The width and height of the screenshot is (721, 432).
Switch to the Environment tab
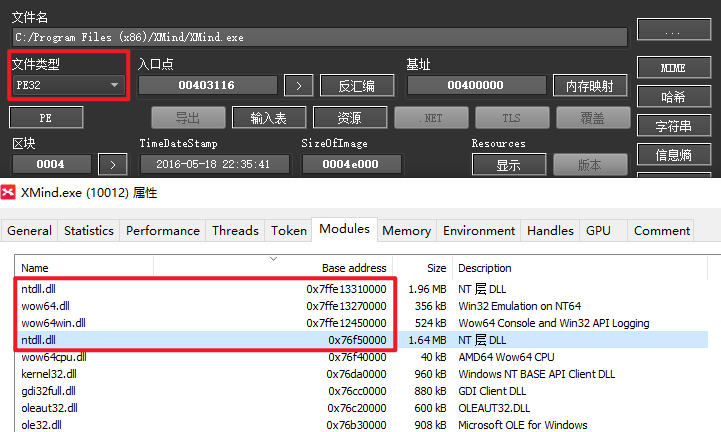479,230
